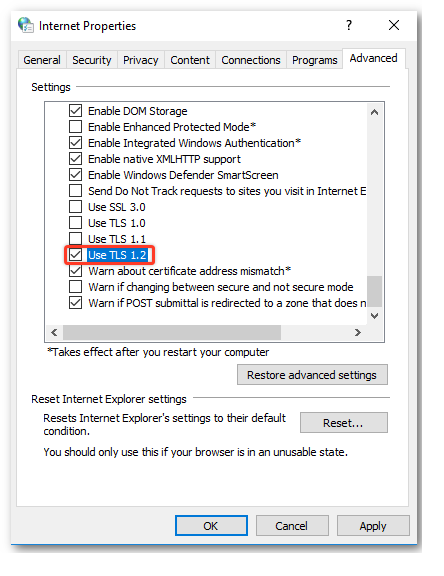Toggle the Use TLS 1.2 checkbox

click(76, 255)
